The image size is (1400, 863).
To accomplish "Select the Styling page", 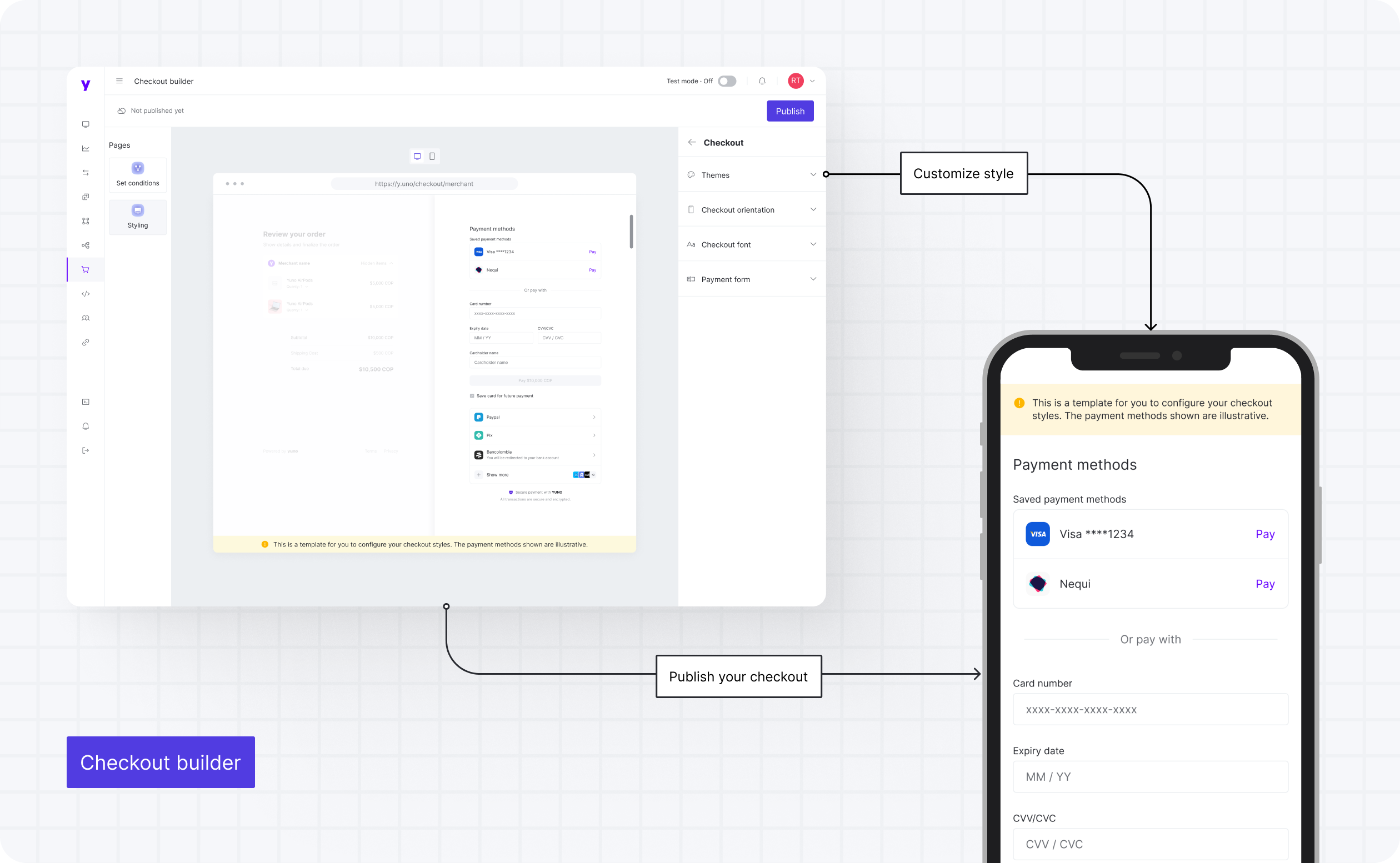I will pyautogui.click(x=138, y=217).
